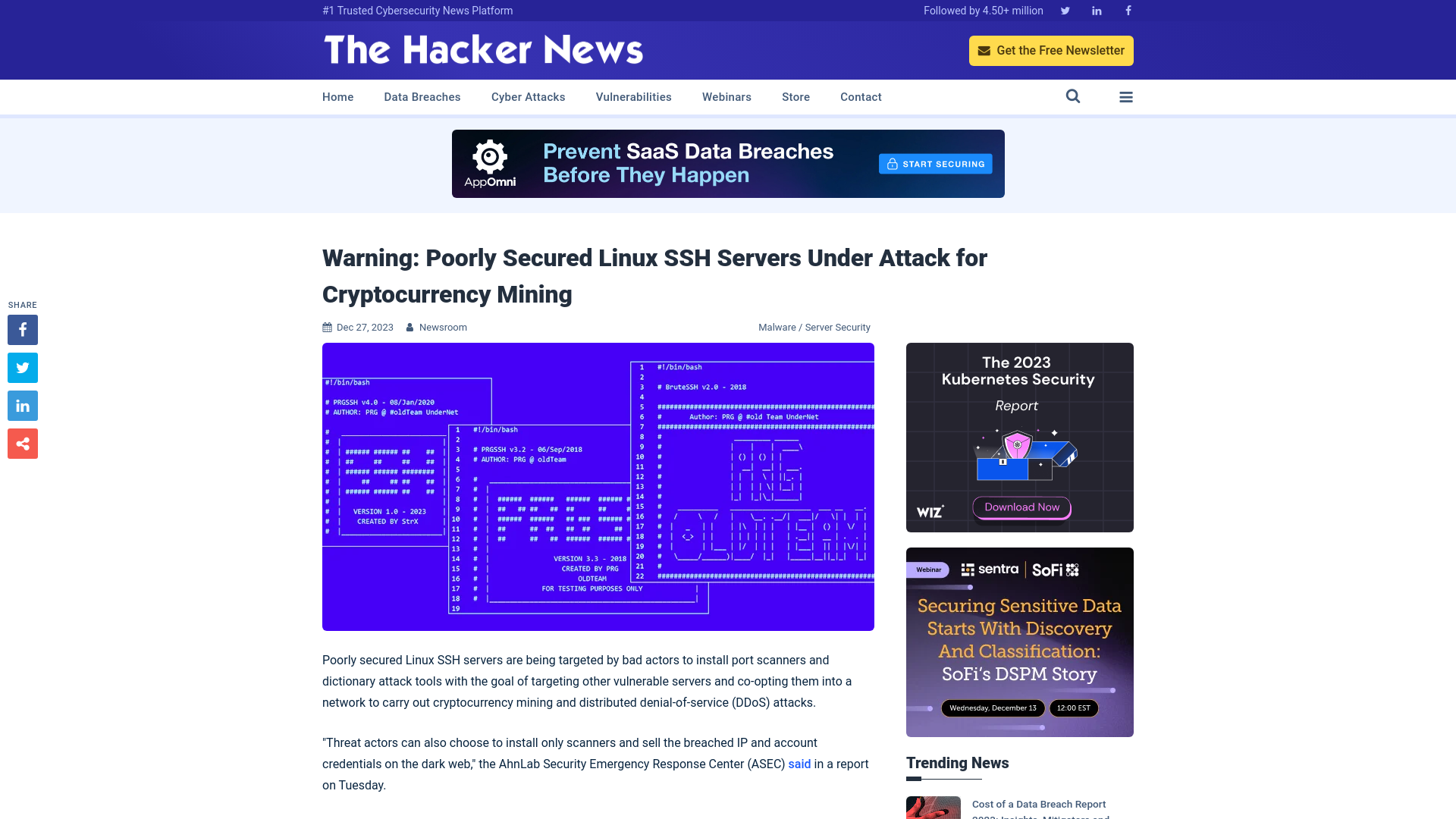The width and height of the screenshot is (1456, 819).
Task: Click the LinkedIn icon in header
Action: tap(1096, 10)
